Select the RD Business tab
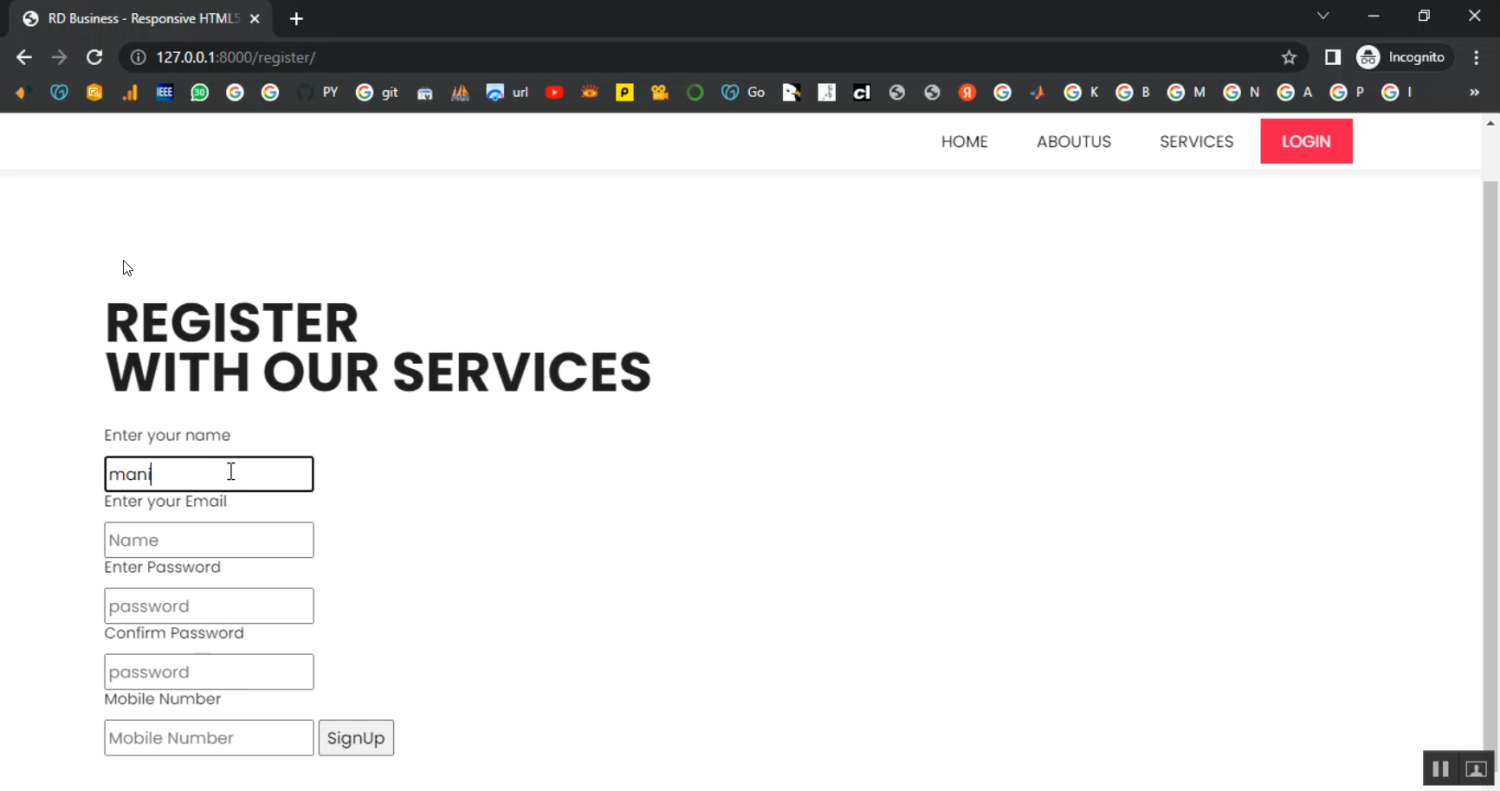Viewport: 1500px width, 791px height. tap(140, 18)
